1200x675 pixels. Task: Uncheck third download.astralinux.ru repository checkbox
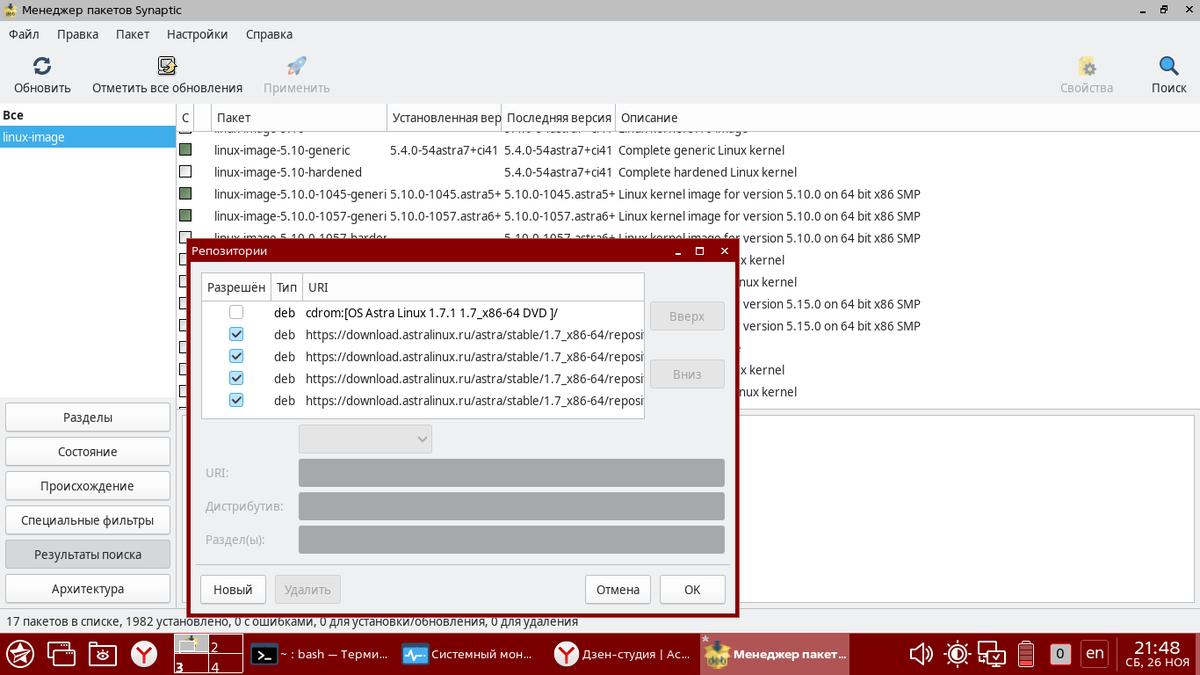pos(236,379)
